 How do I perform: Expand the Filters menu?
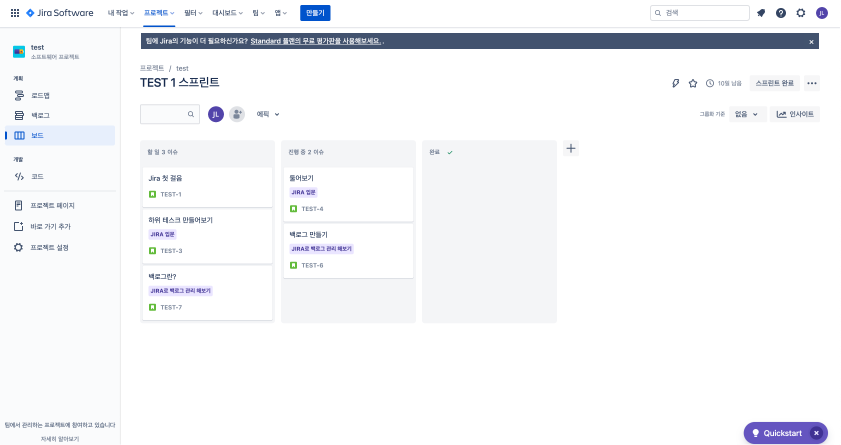(x=193, y=13)
